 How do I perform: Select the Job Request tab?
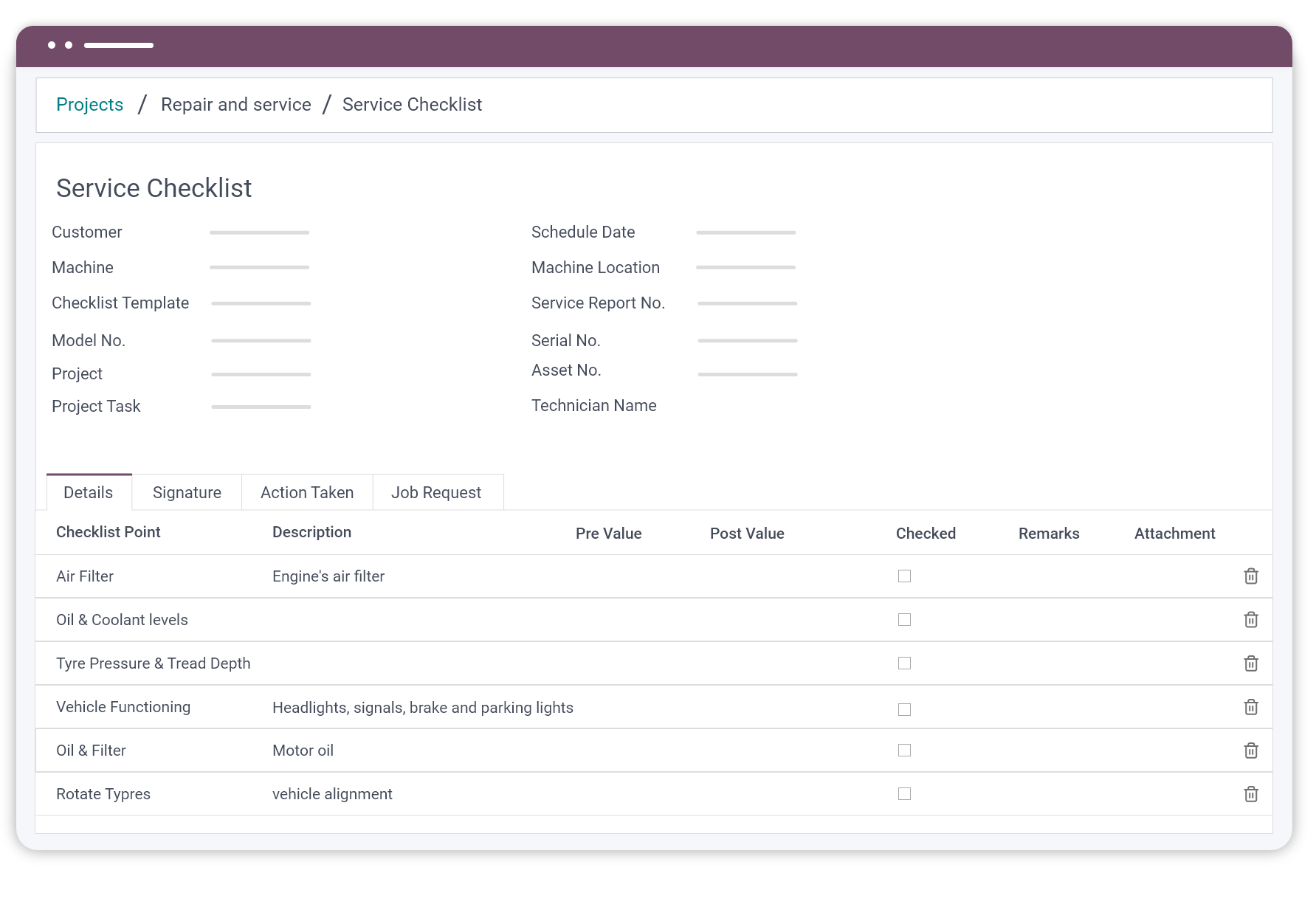[437, 492]
